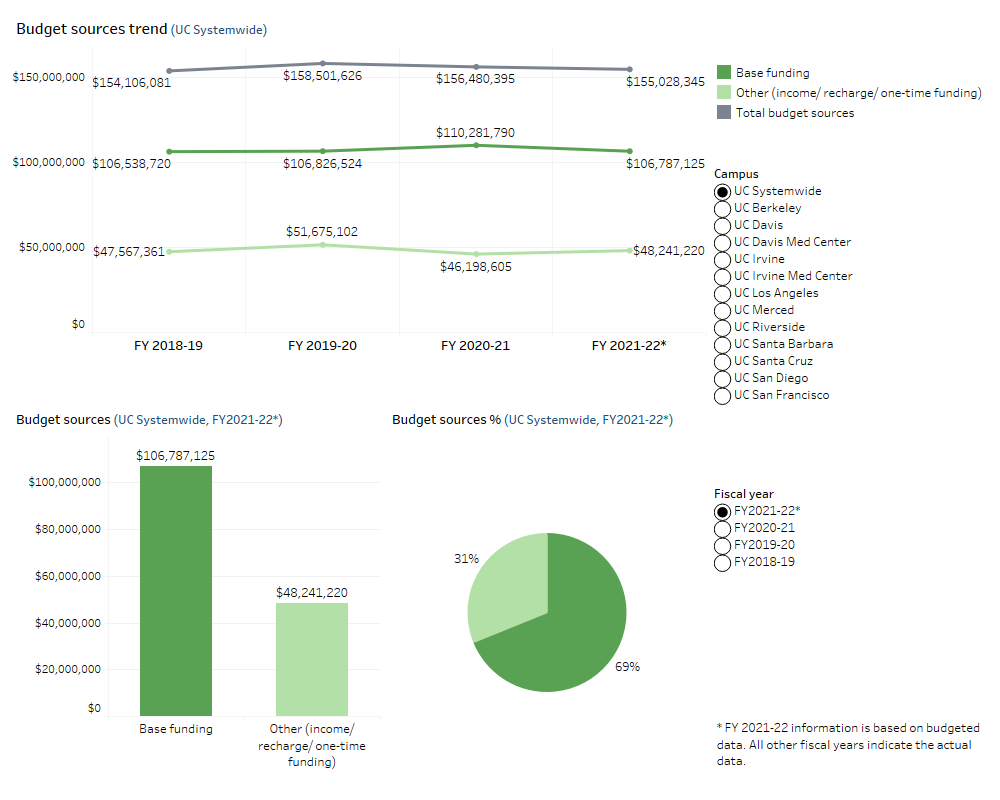This screenshot has height=800, width=1000.
Task: Switch campus filter to UC San Diego
Action: point(722,378)
